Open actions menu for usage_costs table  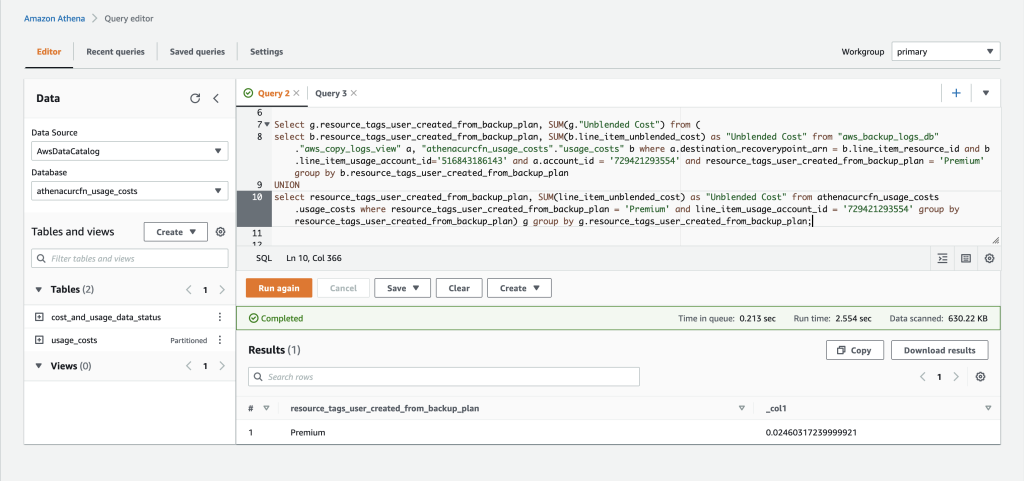tap(220, 340)
